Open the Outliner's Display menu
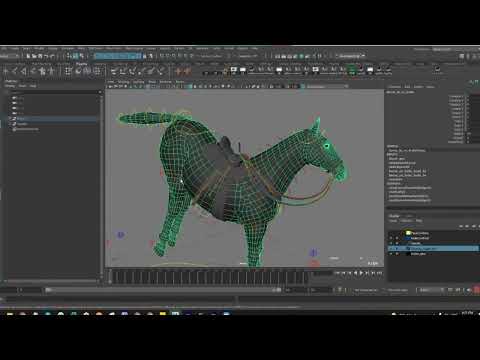The width and height of the screenshot is (480, 360). click(10, 86)
